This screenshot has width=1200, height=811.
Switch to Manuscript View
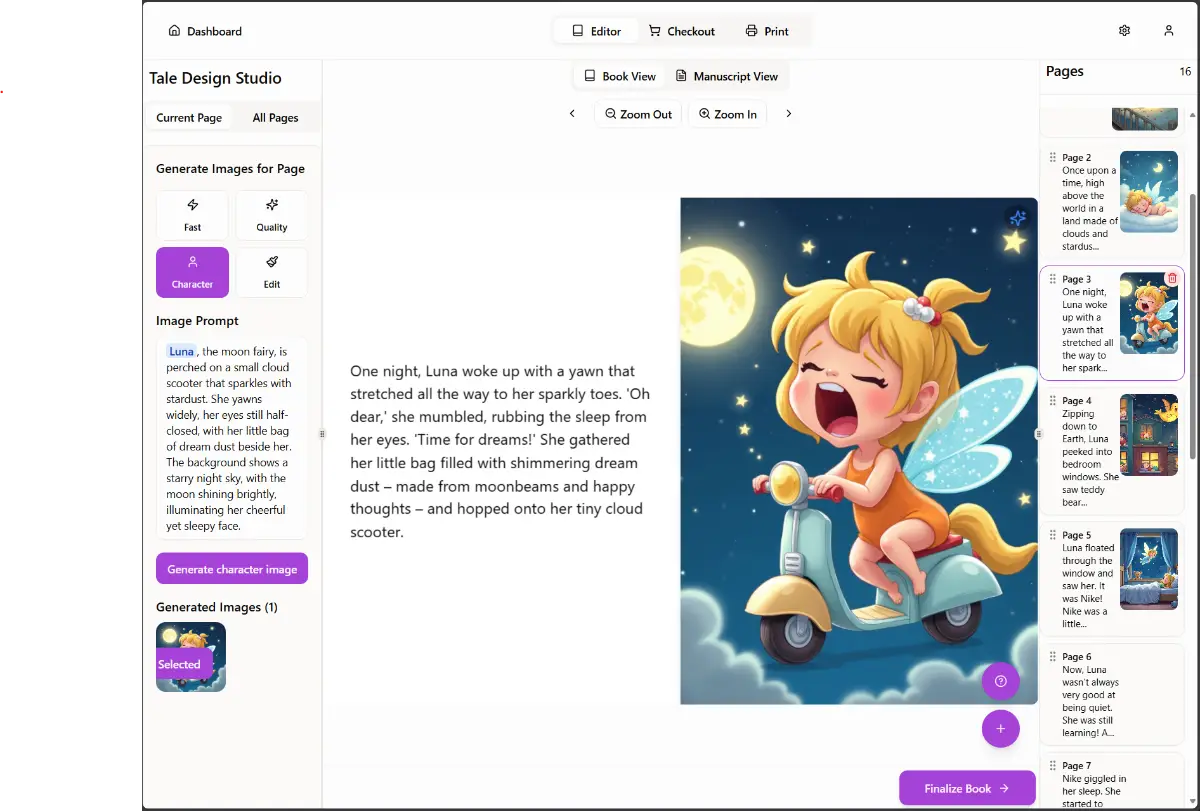[727, 76]
